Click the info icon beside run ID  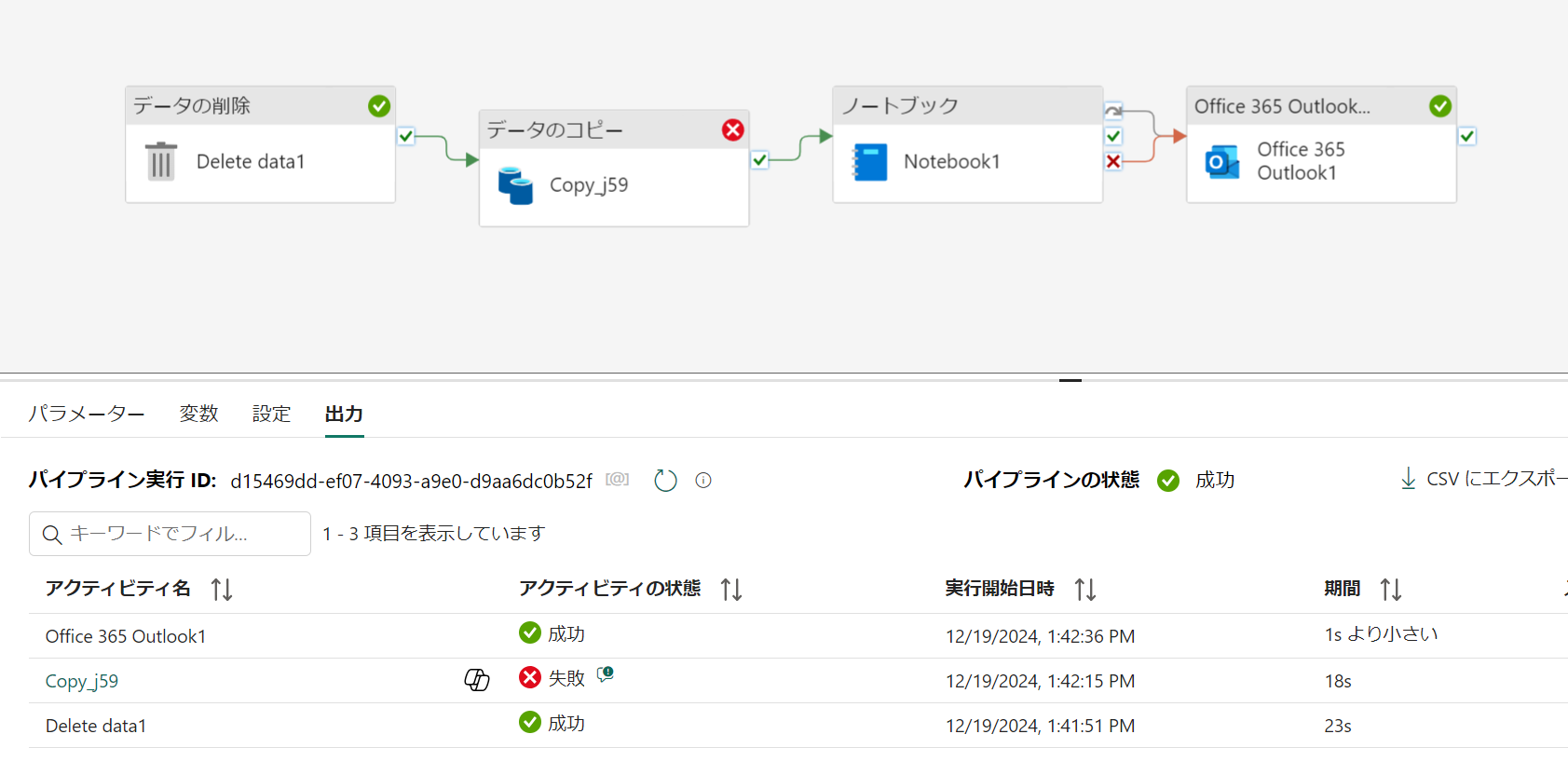703,481
